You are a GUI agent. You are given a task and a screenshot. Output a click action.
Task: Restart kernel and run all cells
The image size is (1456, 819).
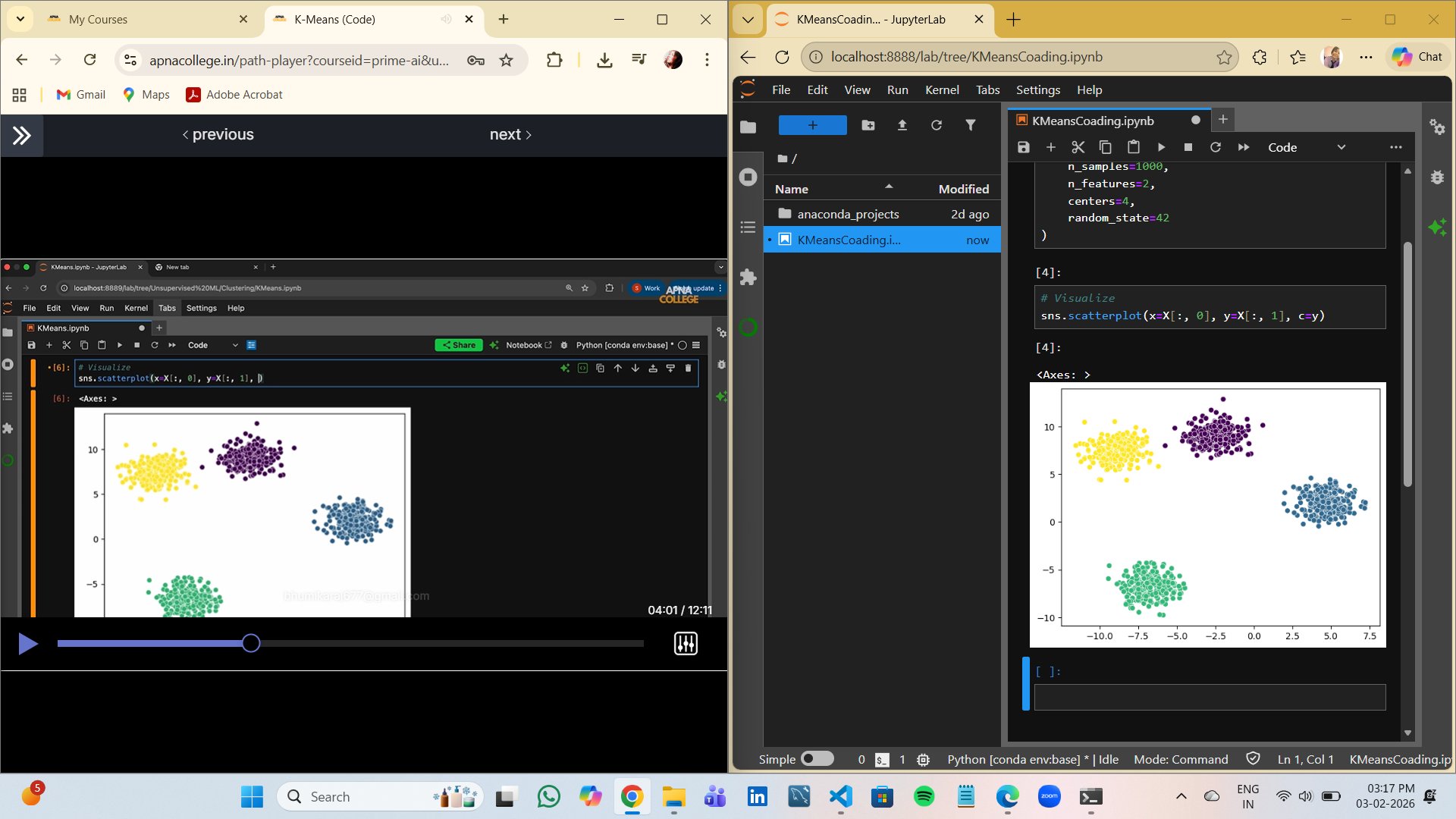pyautogui.click(x=1244, y=147)
